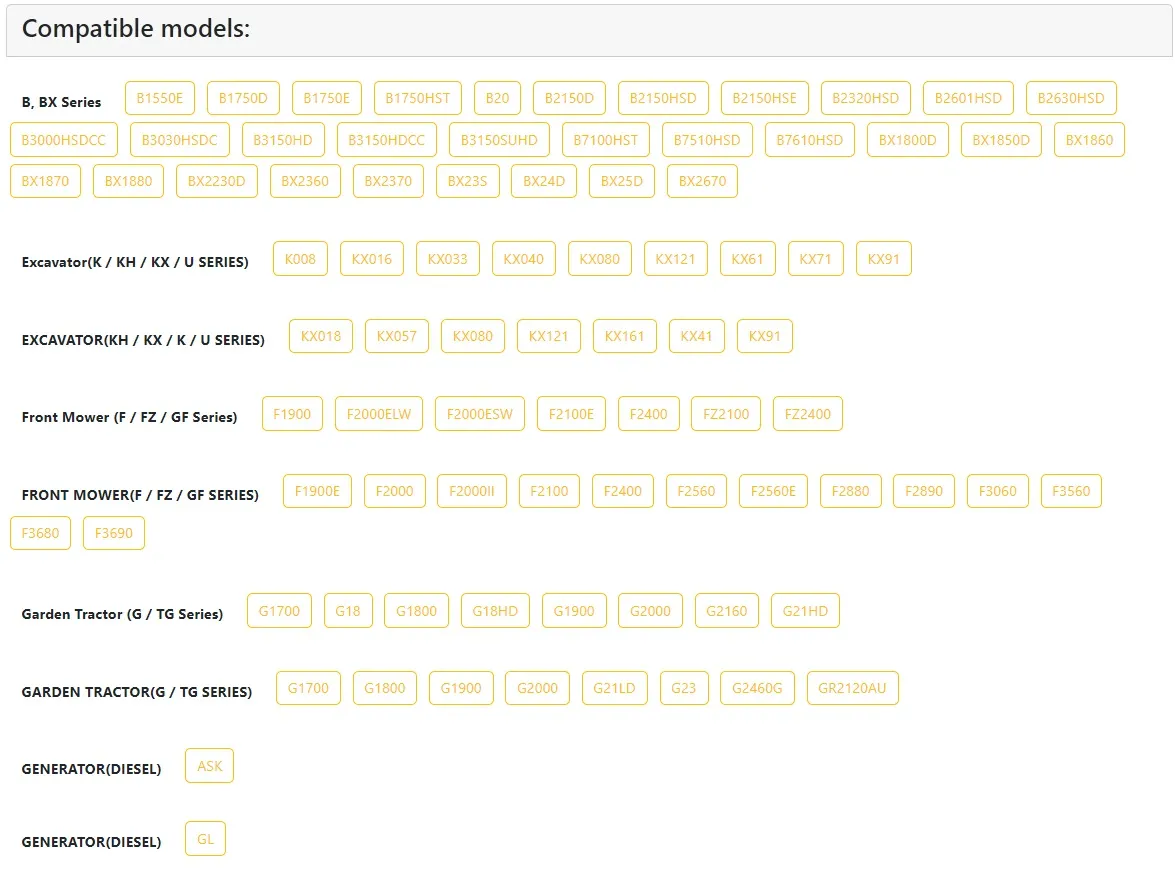Click the BX1800D tag
Viewport: 1175px width, 881px height.
click(907, 140)
